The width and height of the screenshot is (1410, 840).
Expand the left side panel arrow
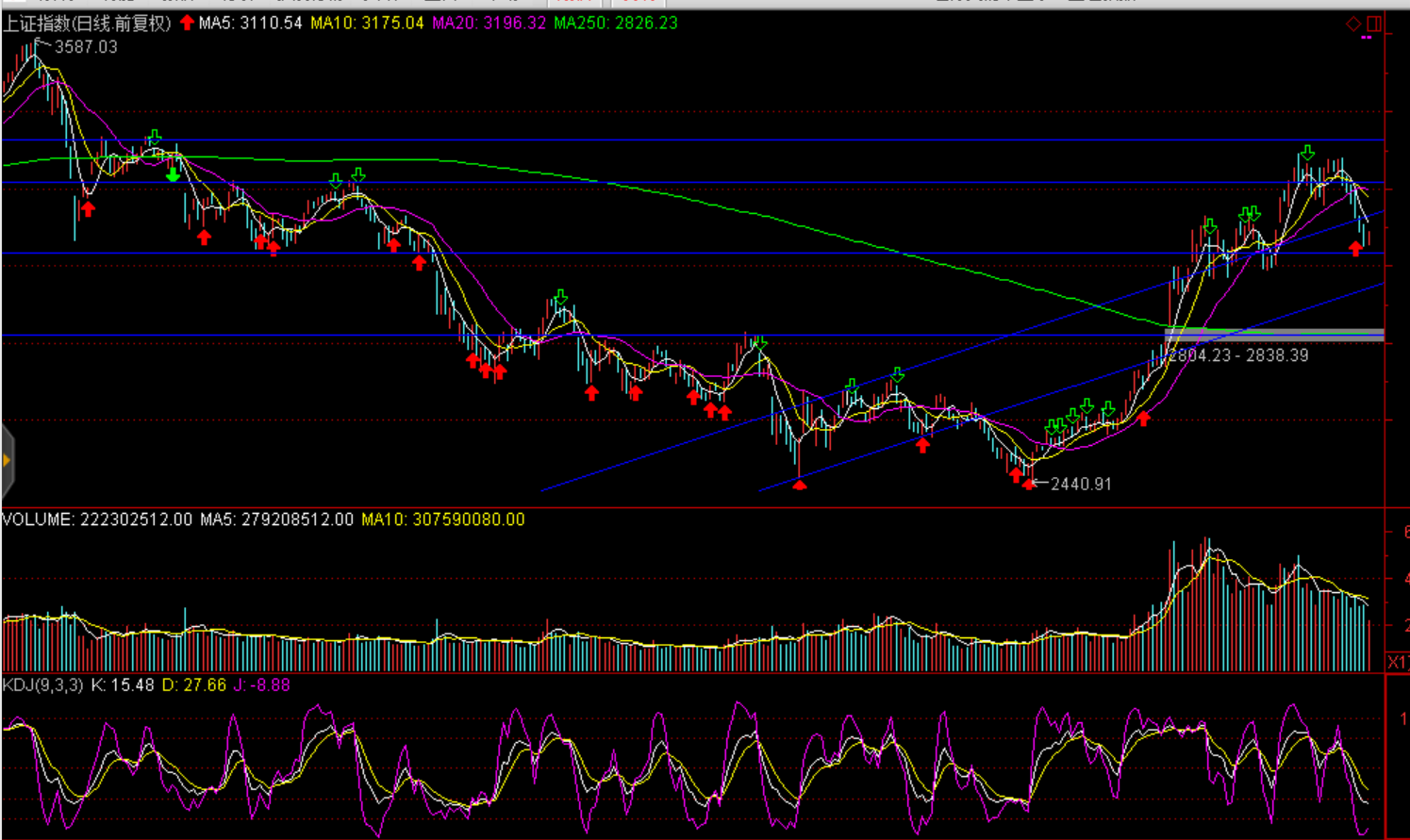(7, 461)
